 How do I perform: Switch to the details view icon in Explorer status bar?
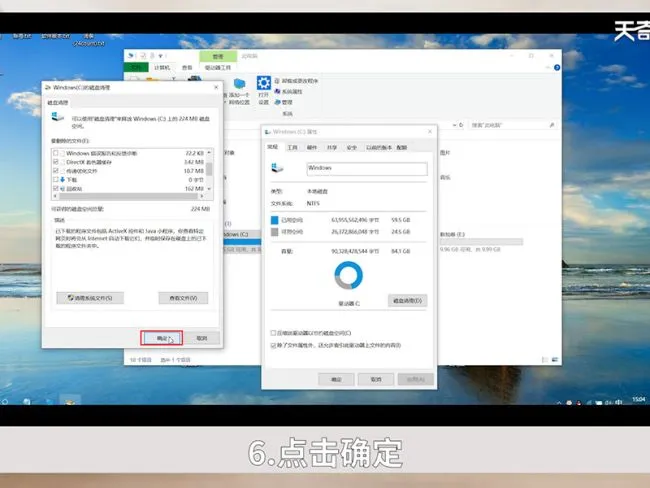545,359
